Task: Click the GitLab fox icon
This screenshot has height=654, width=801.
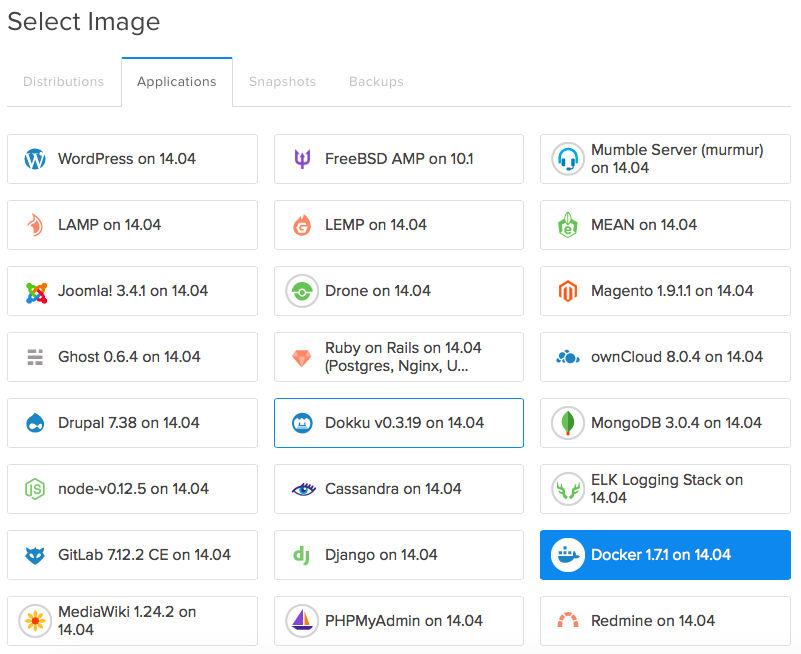Action: tap(35, 555)
